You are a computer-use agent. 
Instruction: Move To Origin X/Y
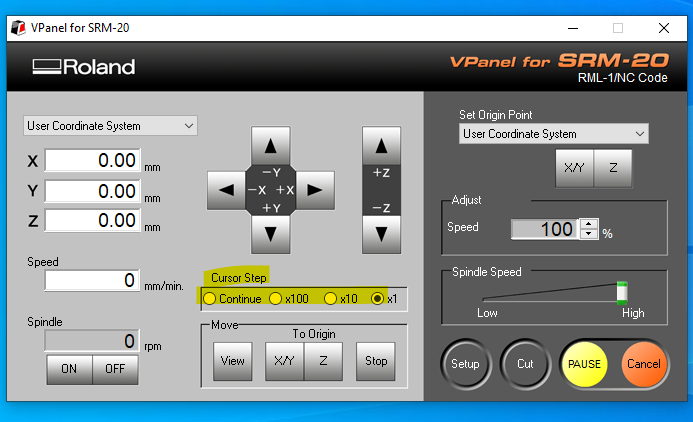click(284, 361)
